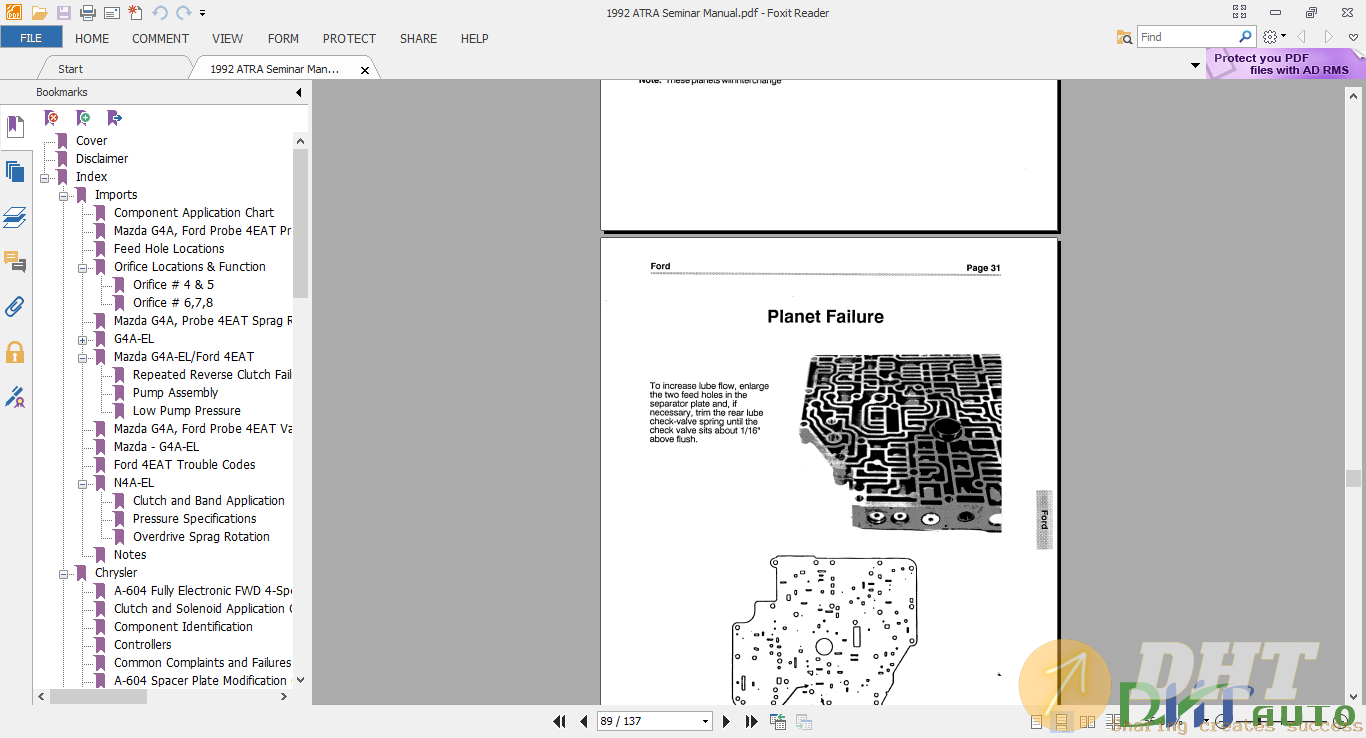The width and height of the screenshot is (1366, 738).
Task: Click the Redo arrow icon
Action: pos(183,13)
